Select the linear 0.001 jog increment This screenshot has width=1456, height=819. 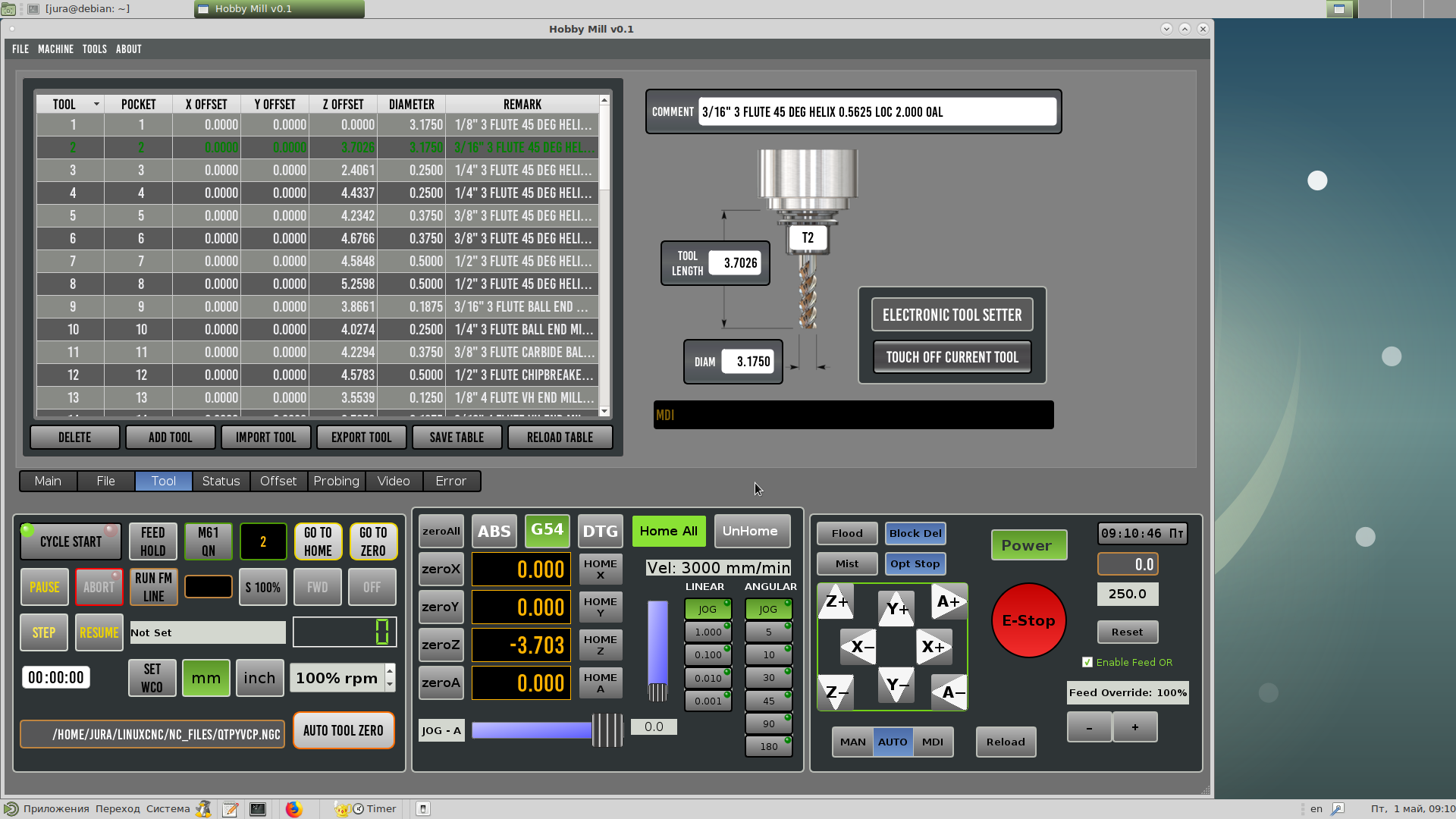point(708,701)
